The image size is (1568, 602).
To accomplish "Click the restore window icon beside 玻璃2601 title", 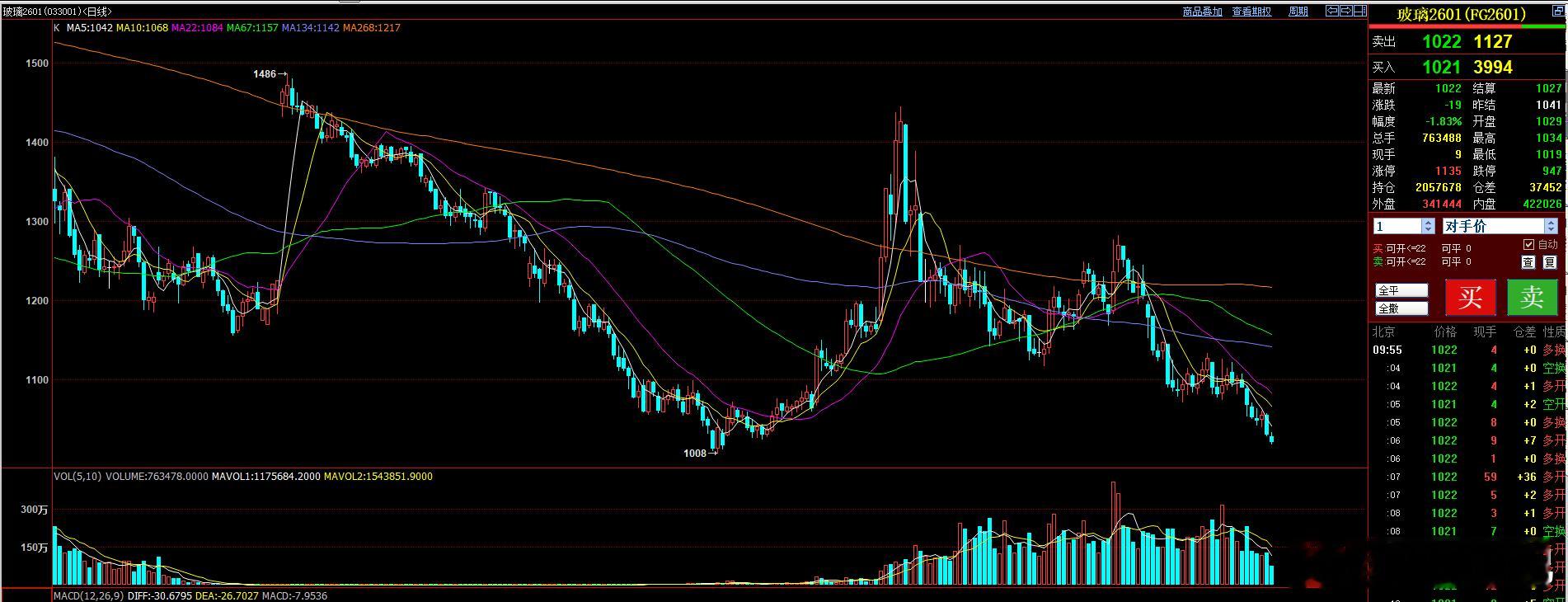I will coord(1558,11).
